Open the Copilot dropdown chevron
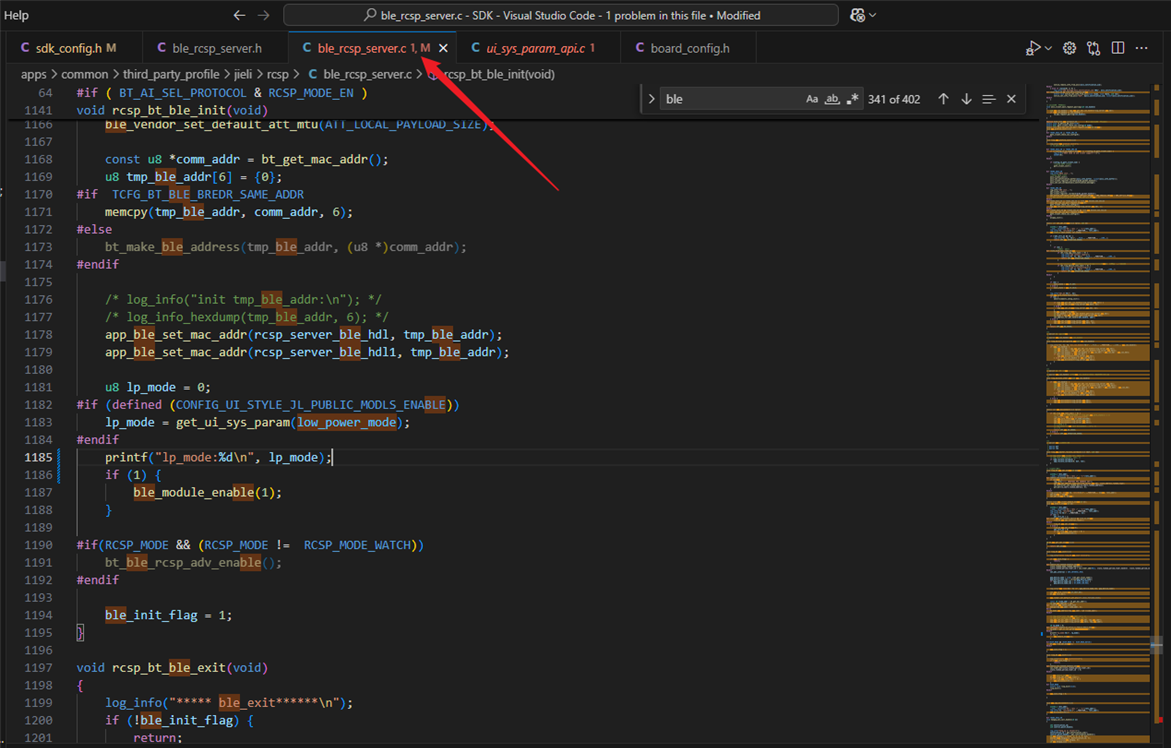This screenshot has width=1171, height=748. click(x=872, y=15)
